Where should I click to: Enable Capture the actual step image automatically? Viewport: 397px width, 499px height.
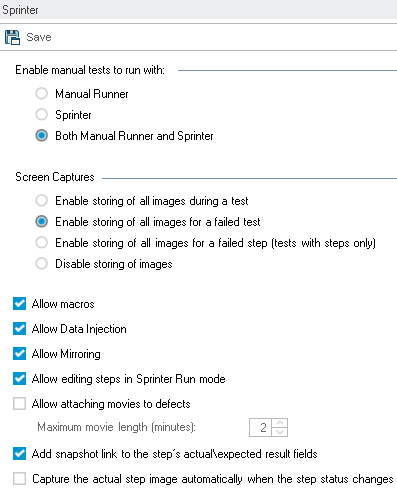[x=19, y=479]
